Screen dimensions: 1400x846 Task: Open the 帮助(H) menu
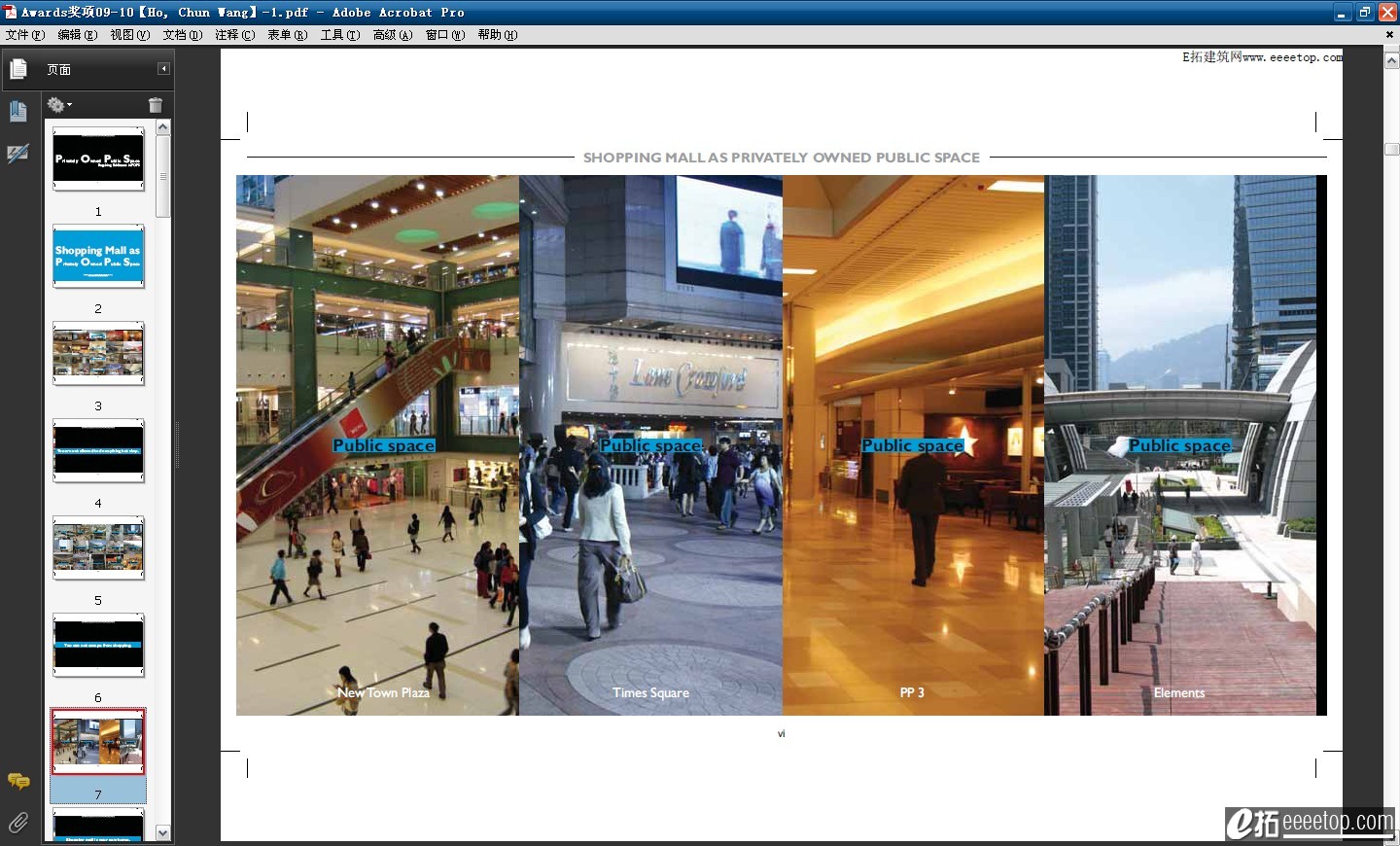tap(498, 35)
